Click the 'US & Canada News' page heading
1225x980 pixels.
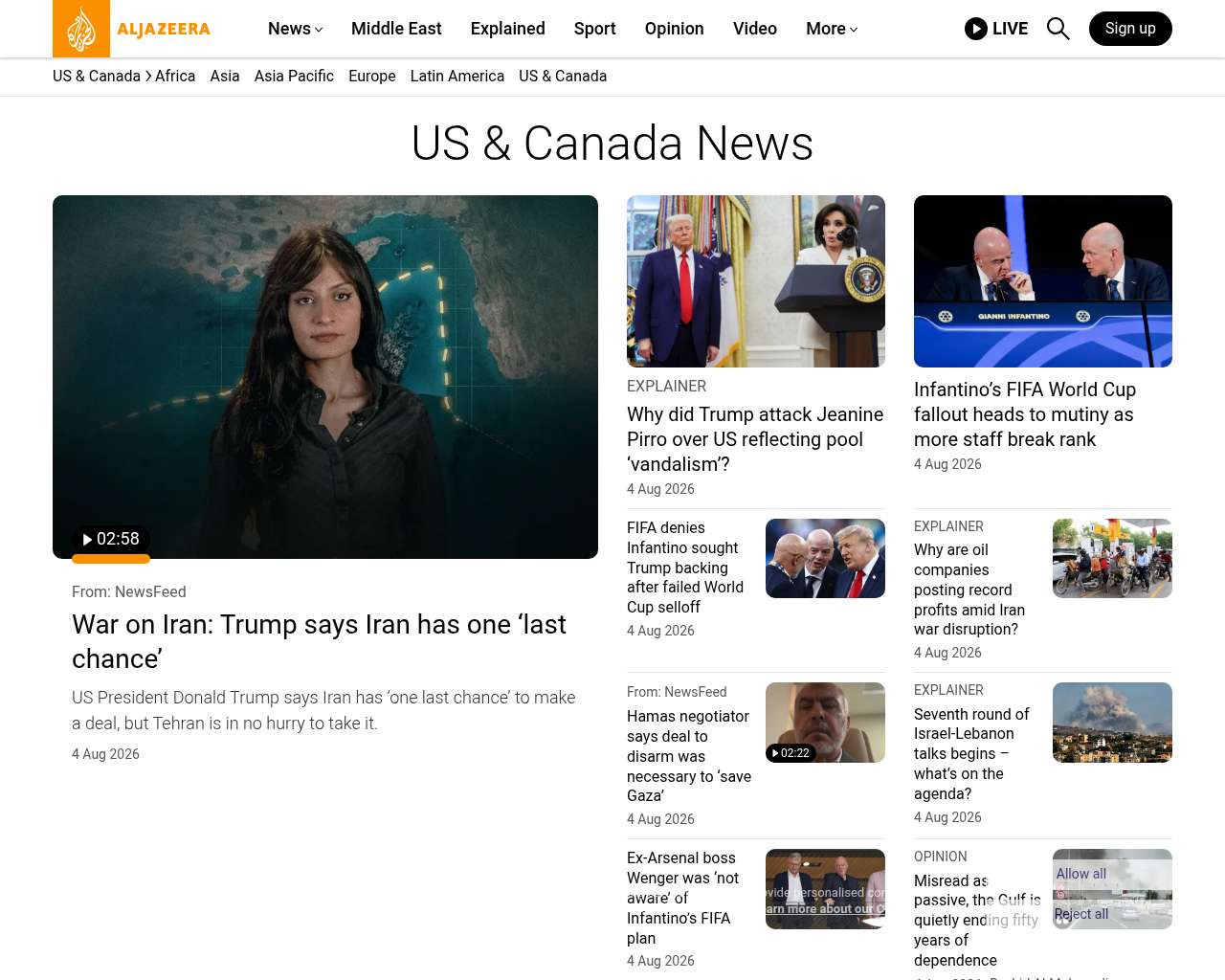click(x=612, y=144)
